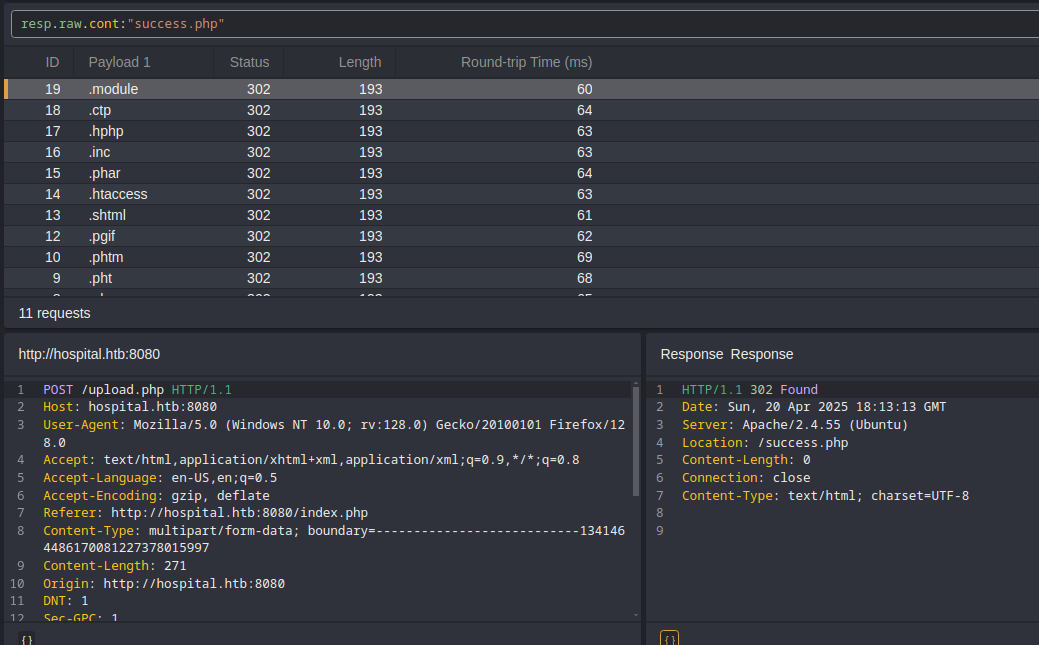
Task: Click the Origin header line
Action: tap(164, 584)
